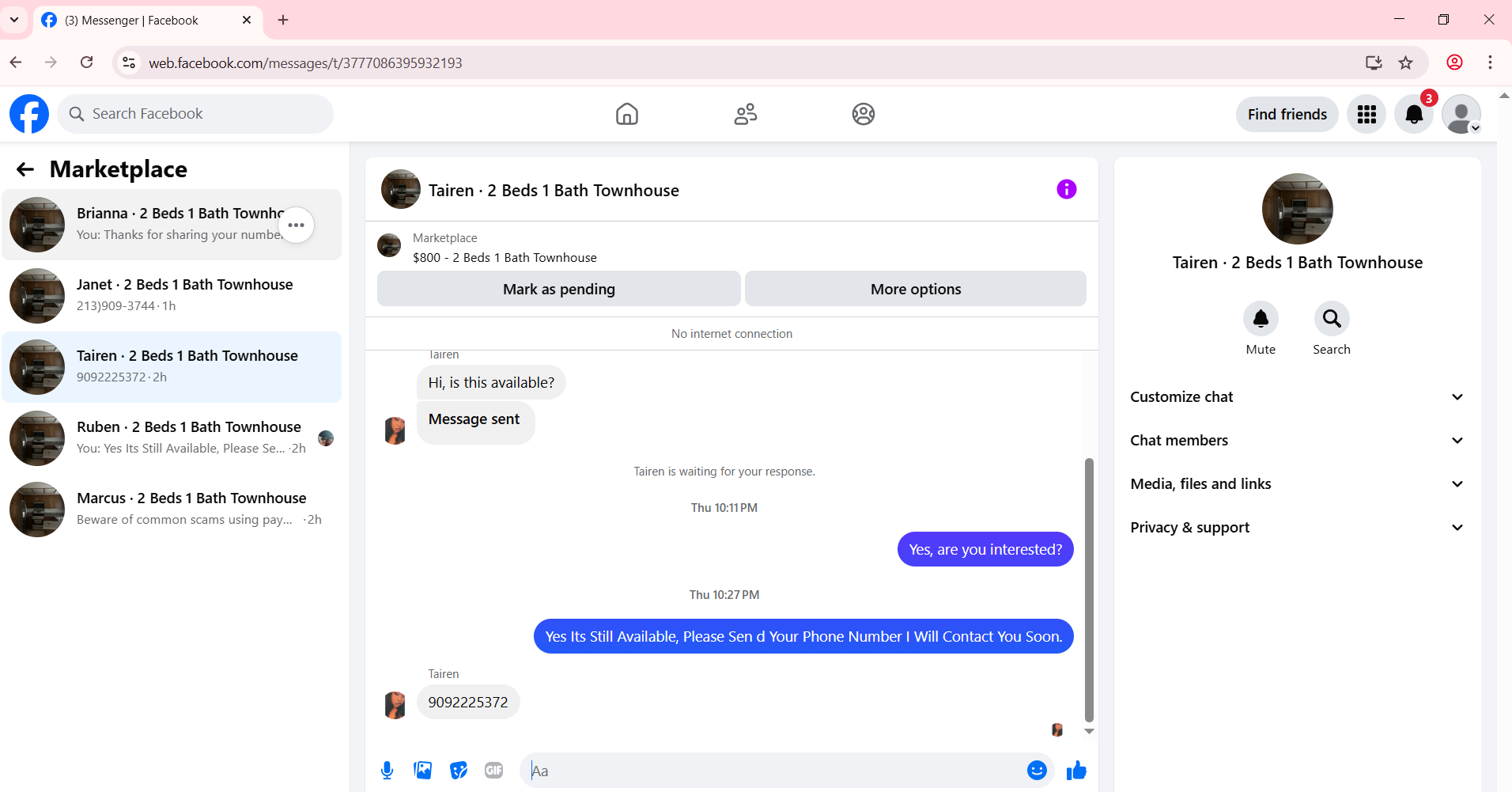Go back with Marketplace back arrow
The width and height of the screenshot is (1512, 792).
coord(25,169)
